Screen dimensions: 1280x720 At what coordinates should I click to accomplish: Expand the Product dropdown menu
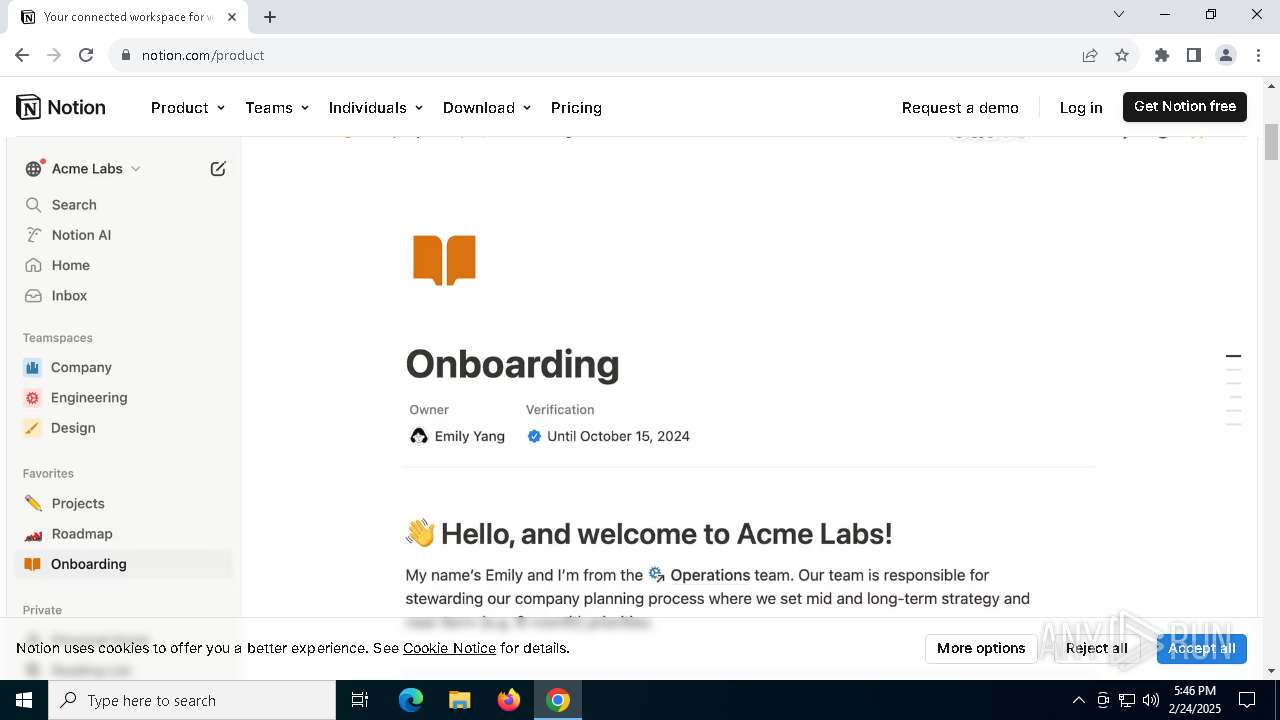(188, 108)
